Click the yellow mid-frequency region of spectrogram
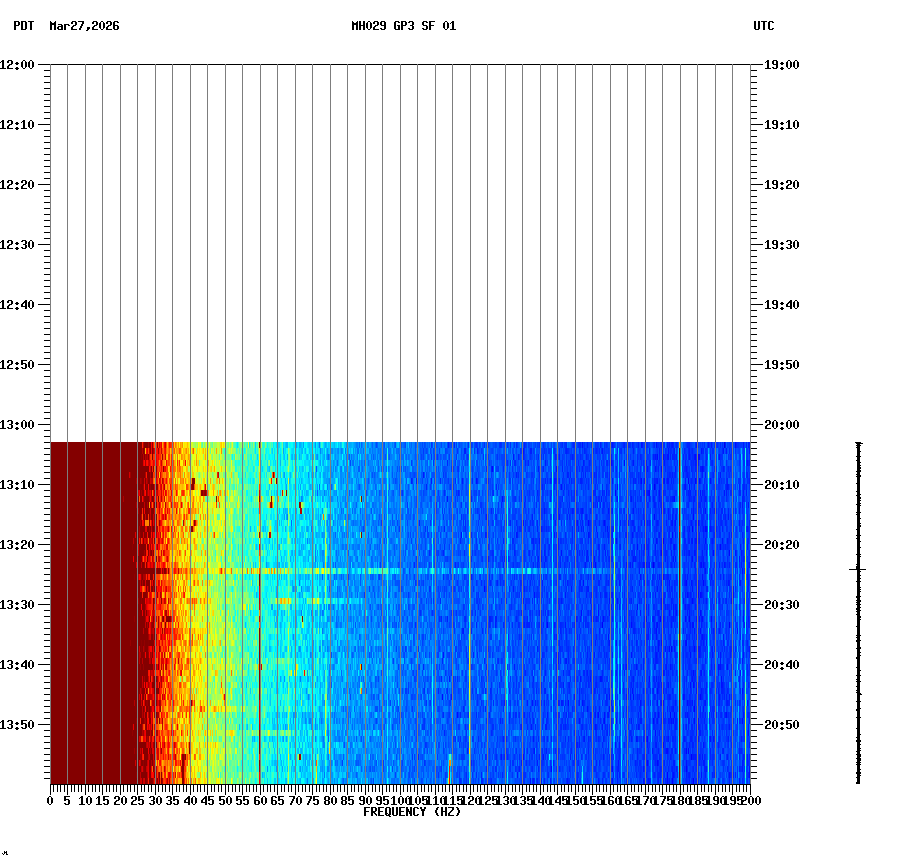The image size is (902, 864). point(200,600)
